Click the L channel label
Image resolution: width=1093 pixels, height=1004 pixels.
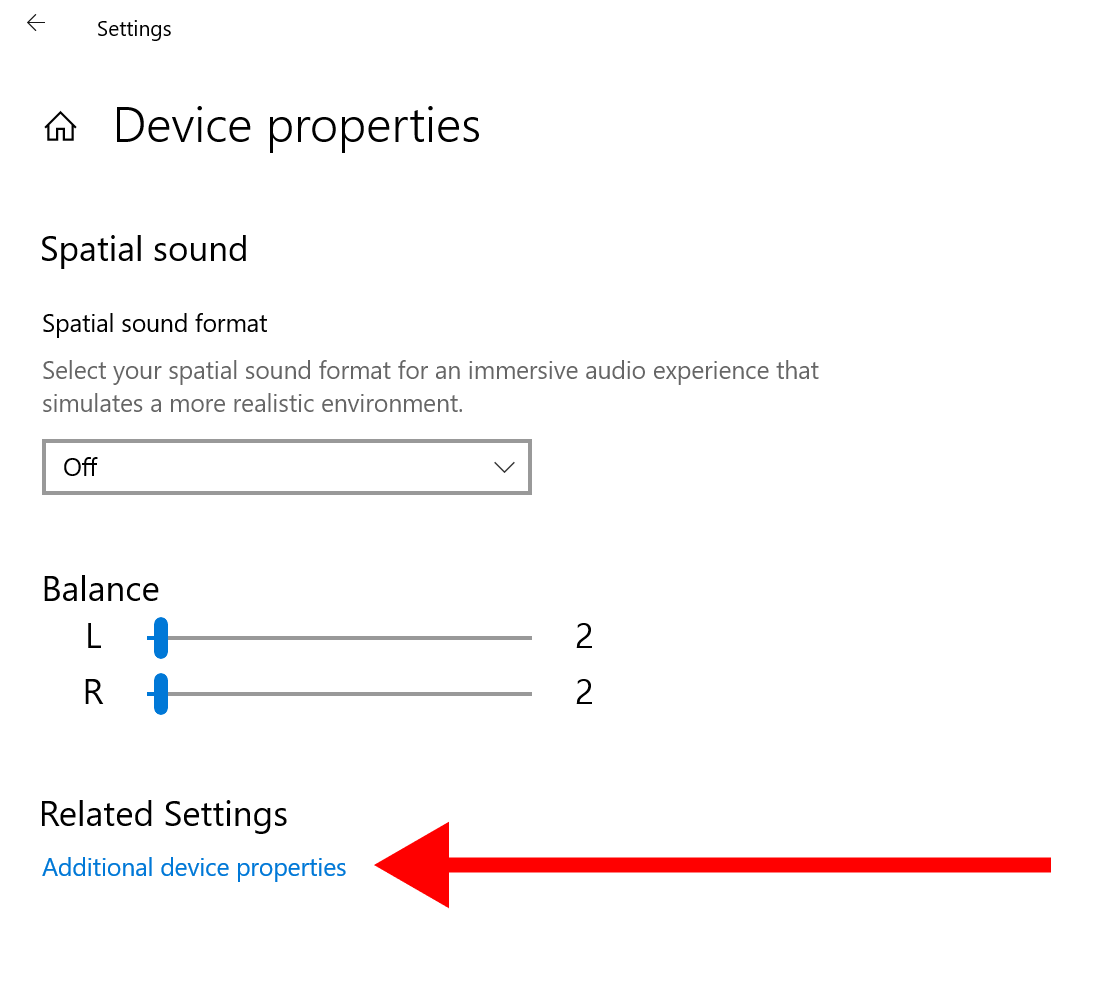(x=93, y=637)
